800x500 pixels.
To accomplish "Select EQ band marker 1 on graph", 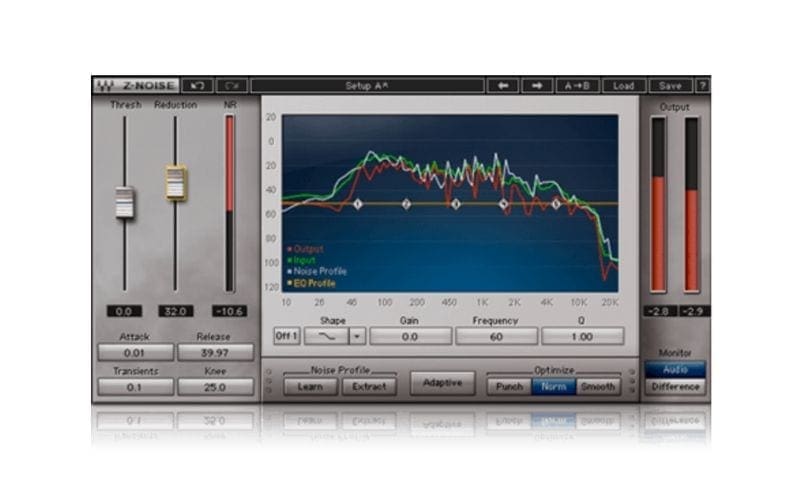I will 357,204.
